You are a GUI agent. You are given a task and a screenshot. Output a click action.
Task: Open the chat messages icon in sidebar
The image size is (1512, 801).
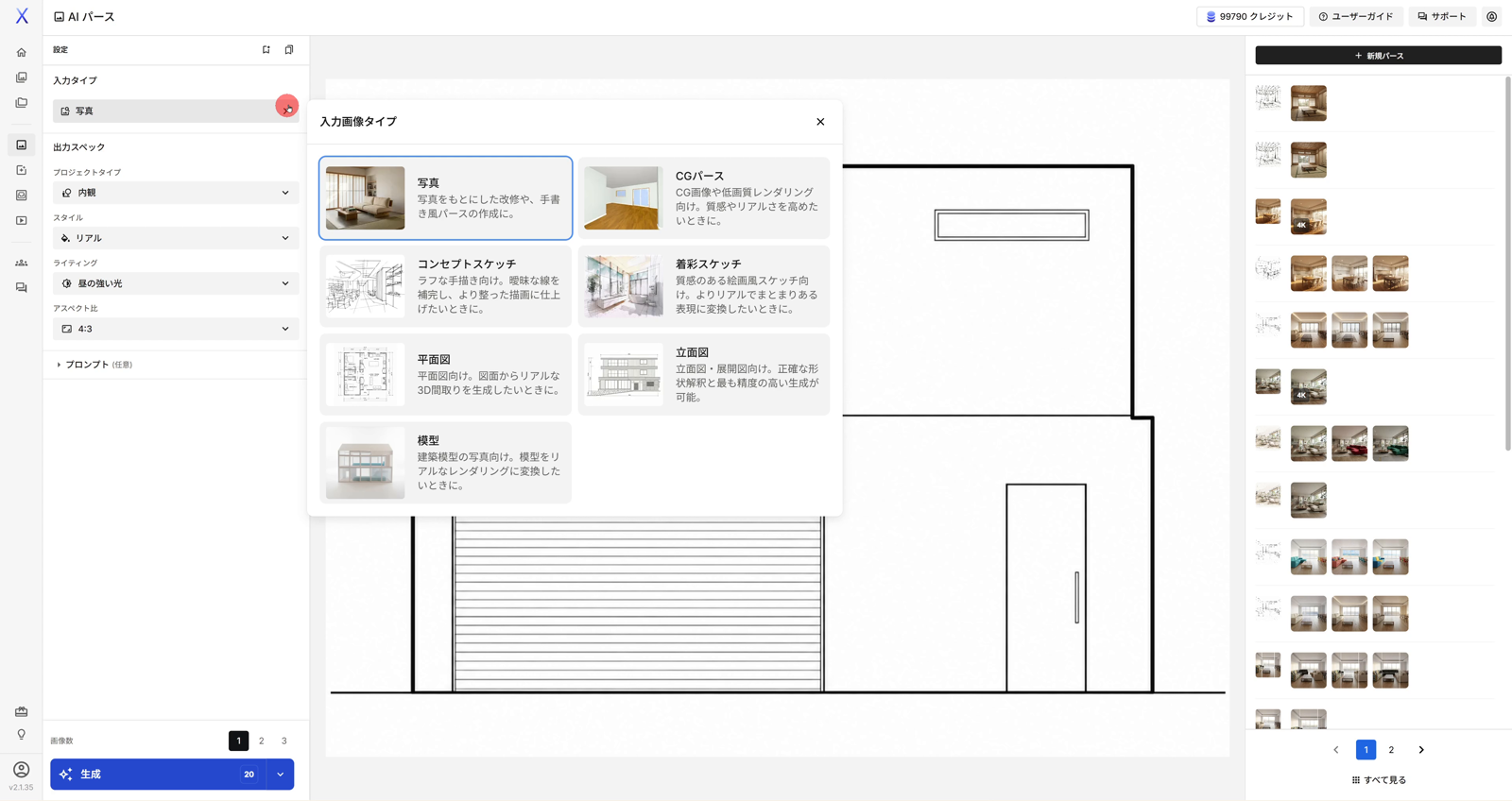(21, 288)
